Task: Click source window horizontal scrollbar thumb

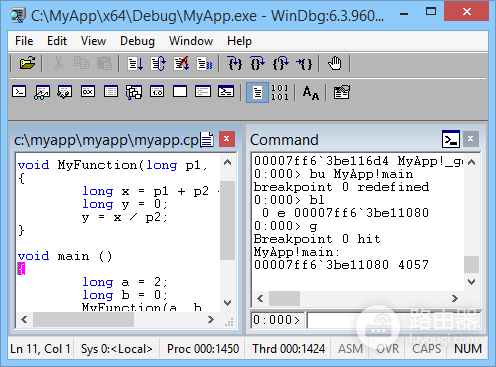Action: click(x=83, y=320)
